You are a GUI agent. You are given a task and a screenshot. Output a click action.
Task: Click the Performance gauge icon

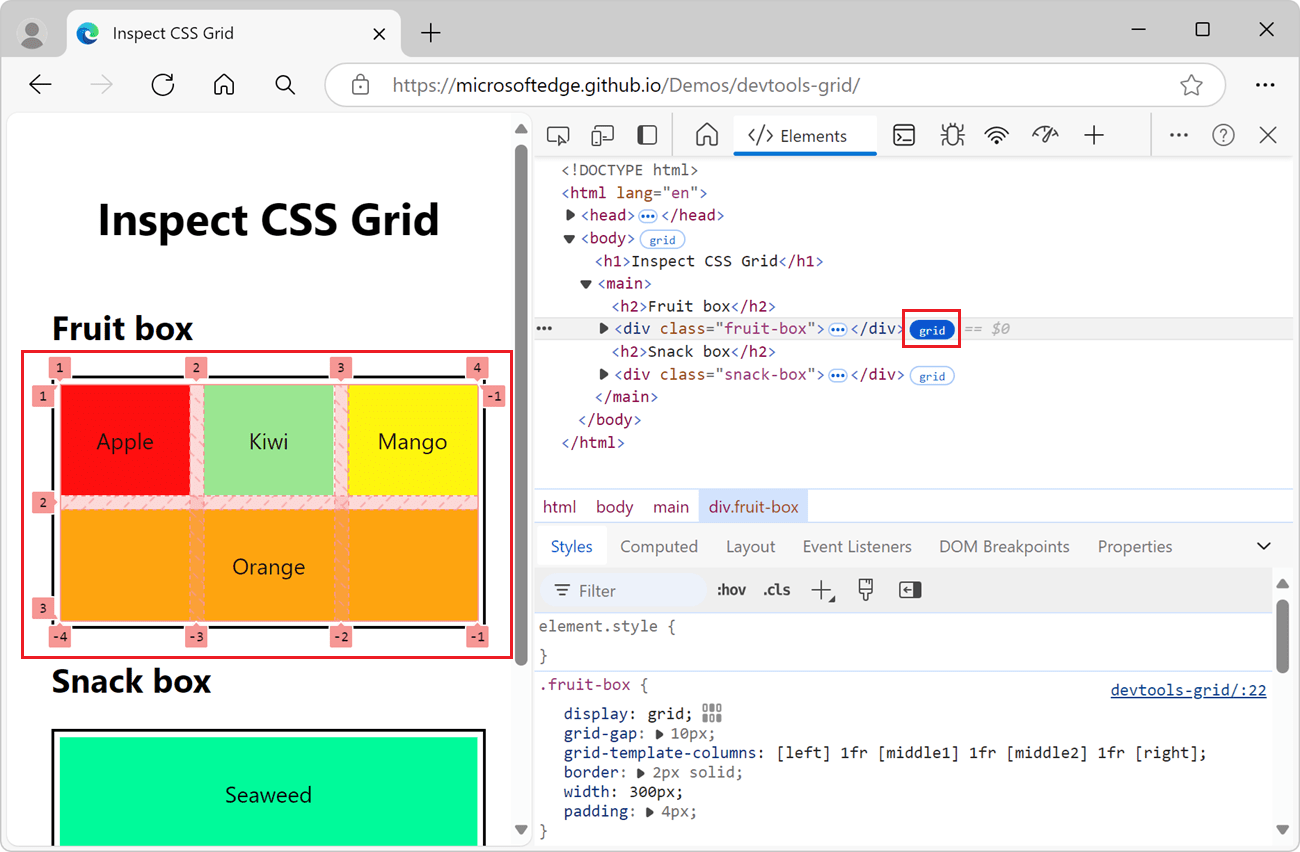[1045, 134]
